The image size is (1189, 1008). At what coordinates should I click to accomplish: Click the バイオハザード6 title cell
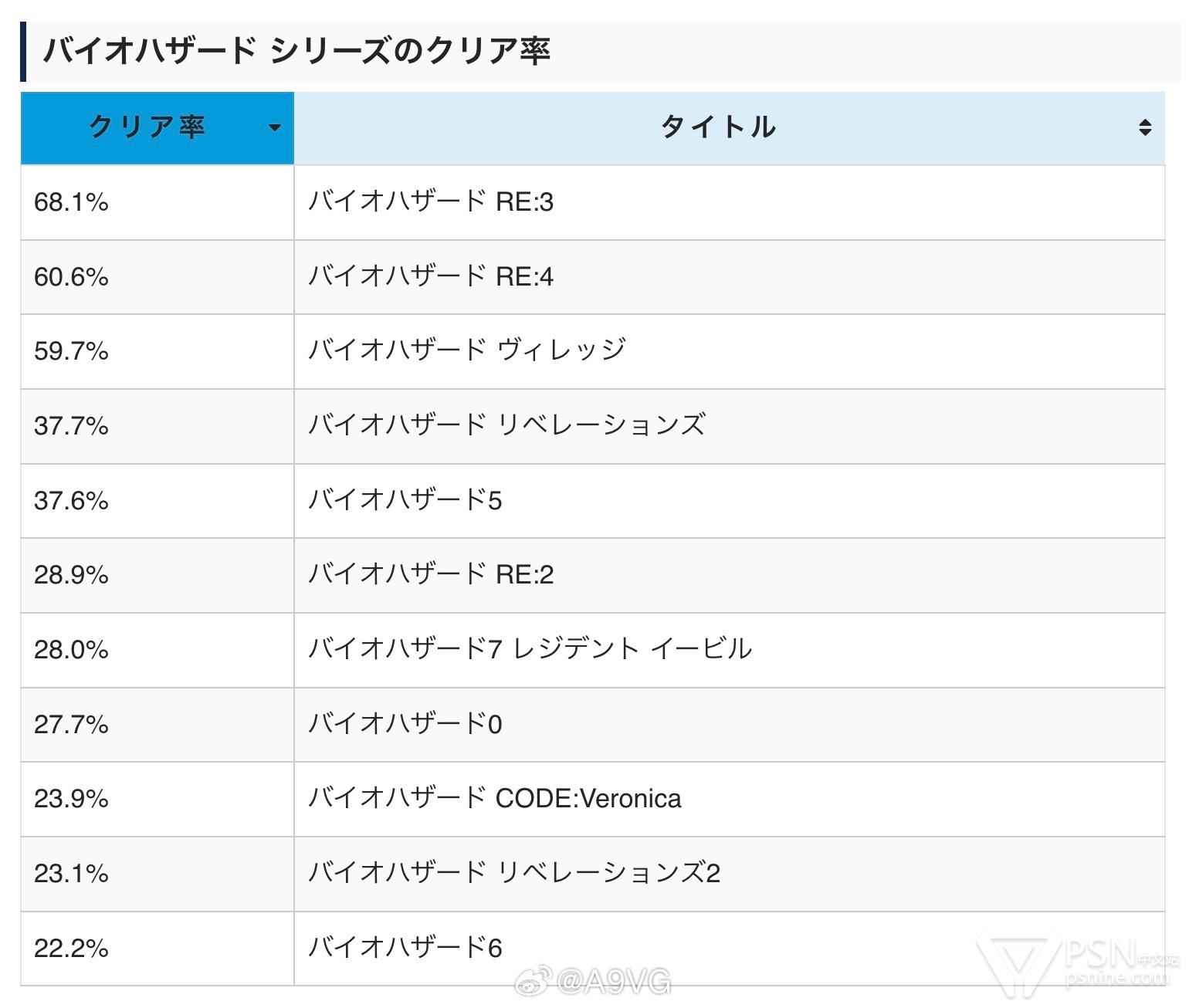coord(729,948)
